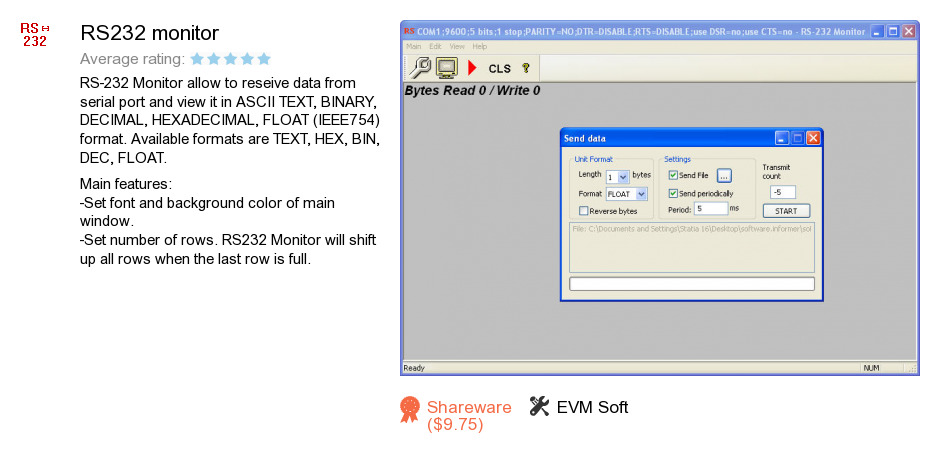This screenshot has height=460, width=940.
Task: Click the RS 232 app logo
Action: (35, 35)
